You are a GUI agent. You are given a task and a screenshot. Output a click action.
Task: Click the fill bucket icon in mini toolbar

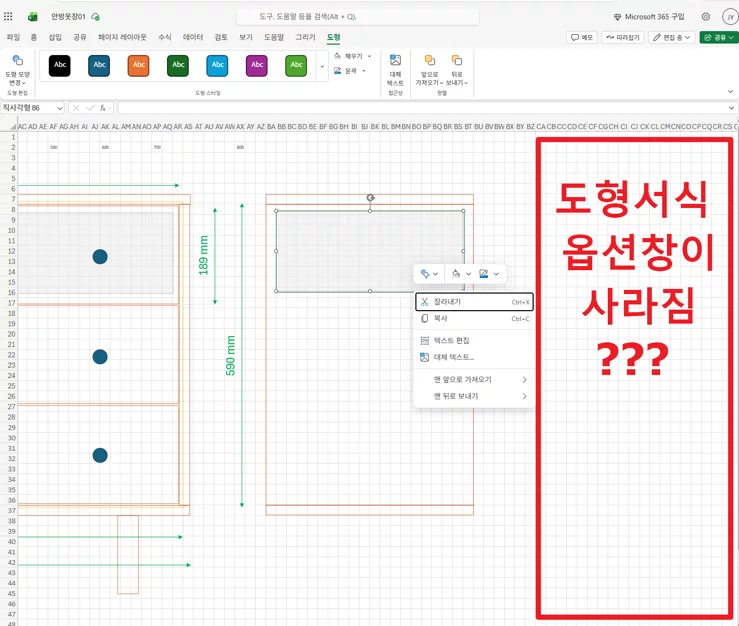(456, 274)
